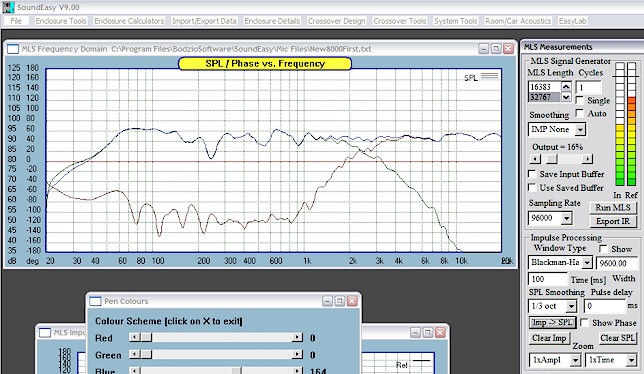Minimize the MLS Frequency Domain window
This screenshot has height=374, width=644.
click(484, 49)
